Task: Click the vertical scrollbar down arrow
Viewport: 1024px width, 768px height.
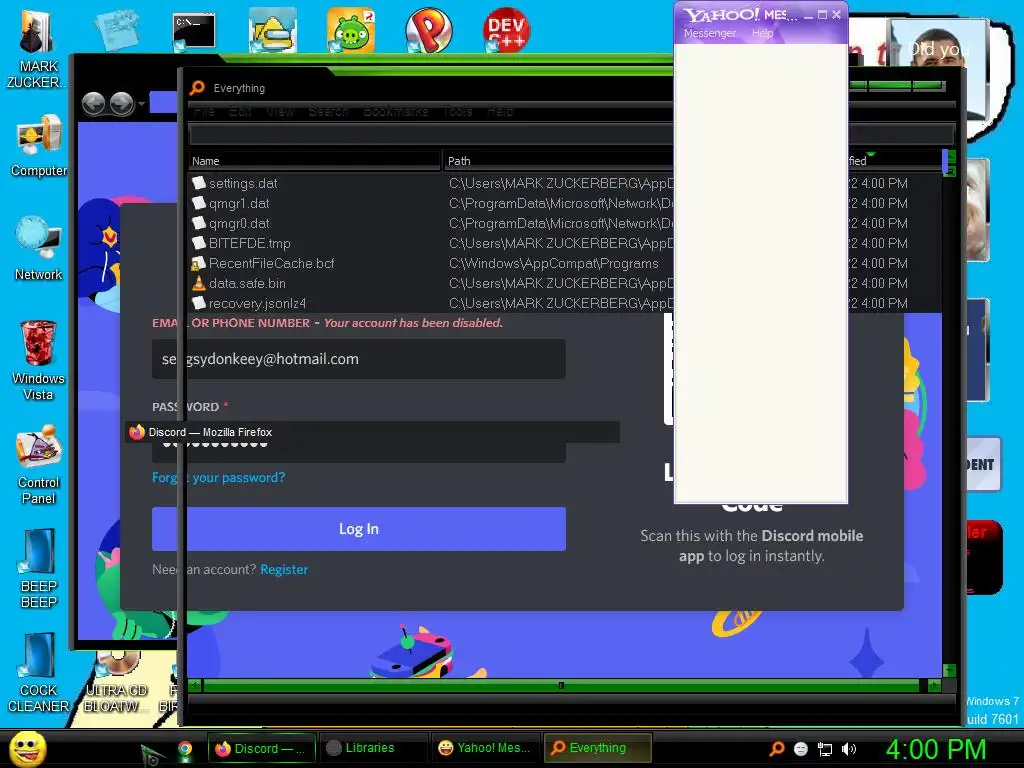Action: pos(949,670)
